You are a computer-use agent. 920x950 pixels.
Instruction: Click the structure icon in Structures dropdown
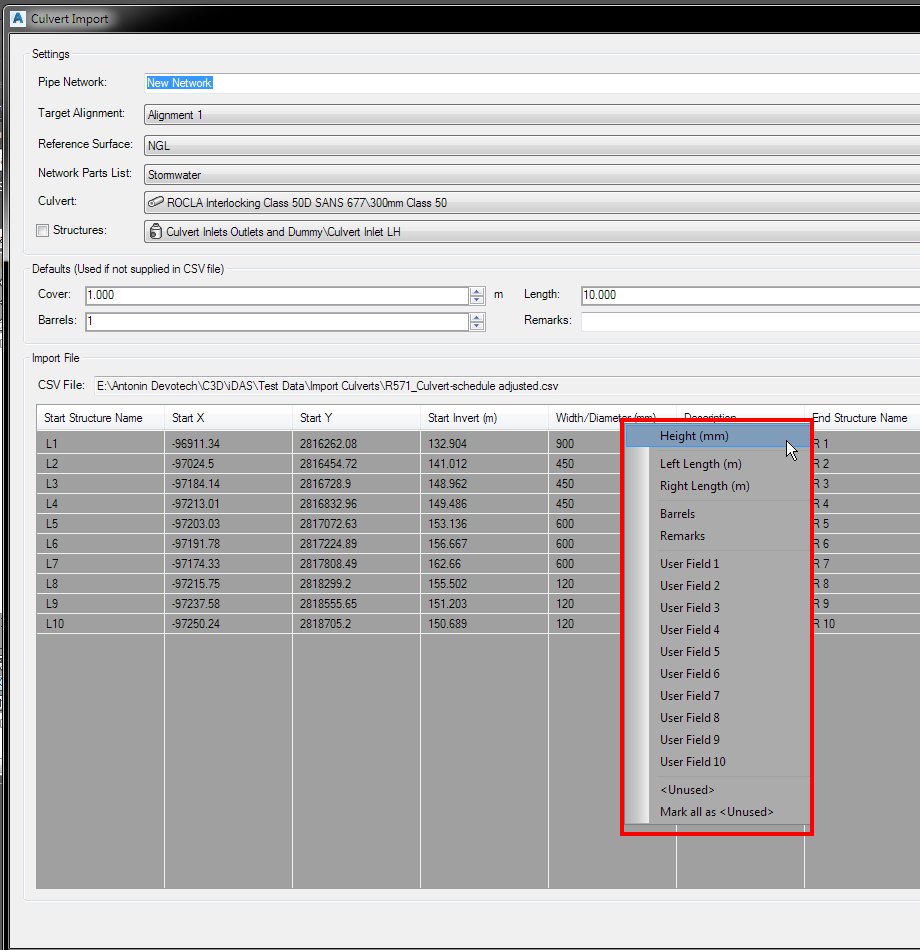[156, 231]
